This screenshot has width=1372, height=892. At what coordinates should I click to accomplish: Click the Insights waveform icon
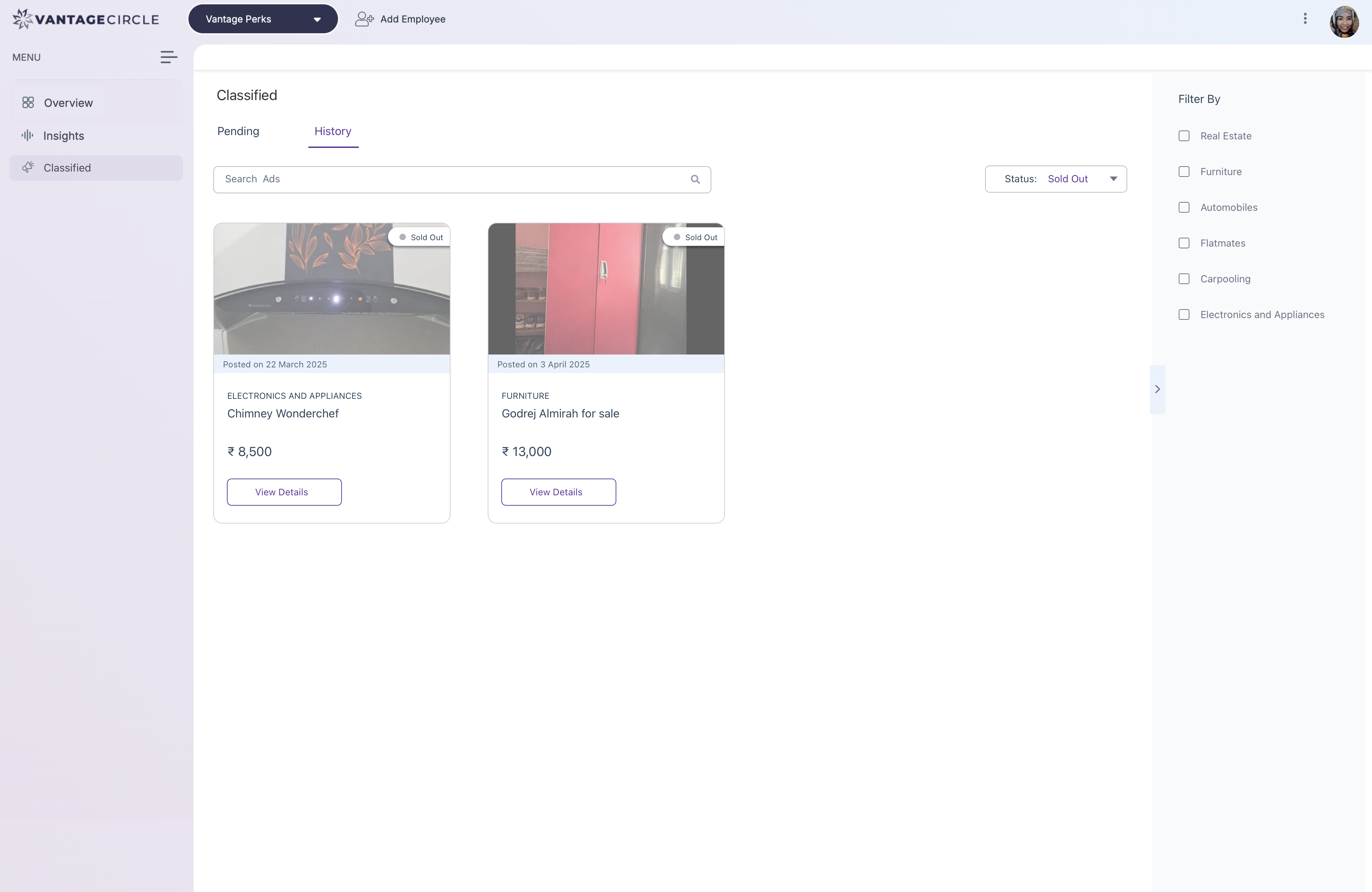tap(27, 135)
